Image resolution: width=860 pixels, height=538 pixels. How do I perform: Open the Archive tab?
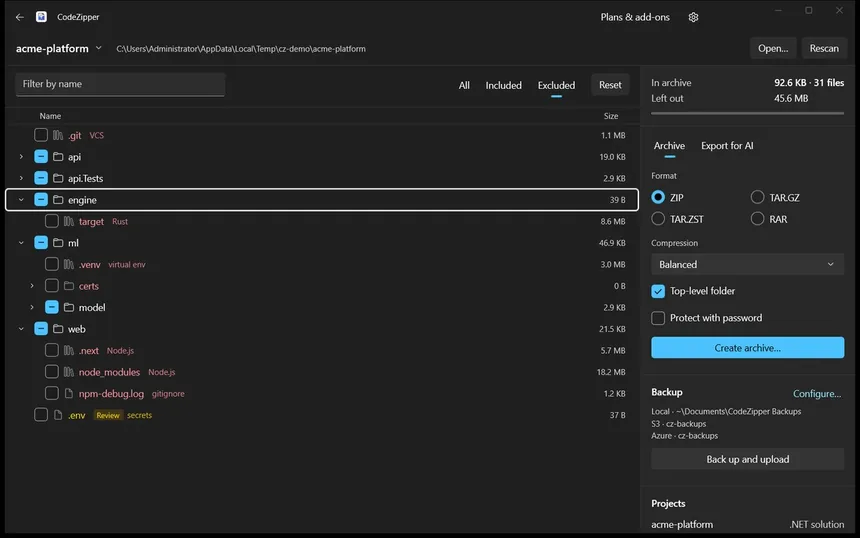669,146
